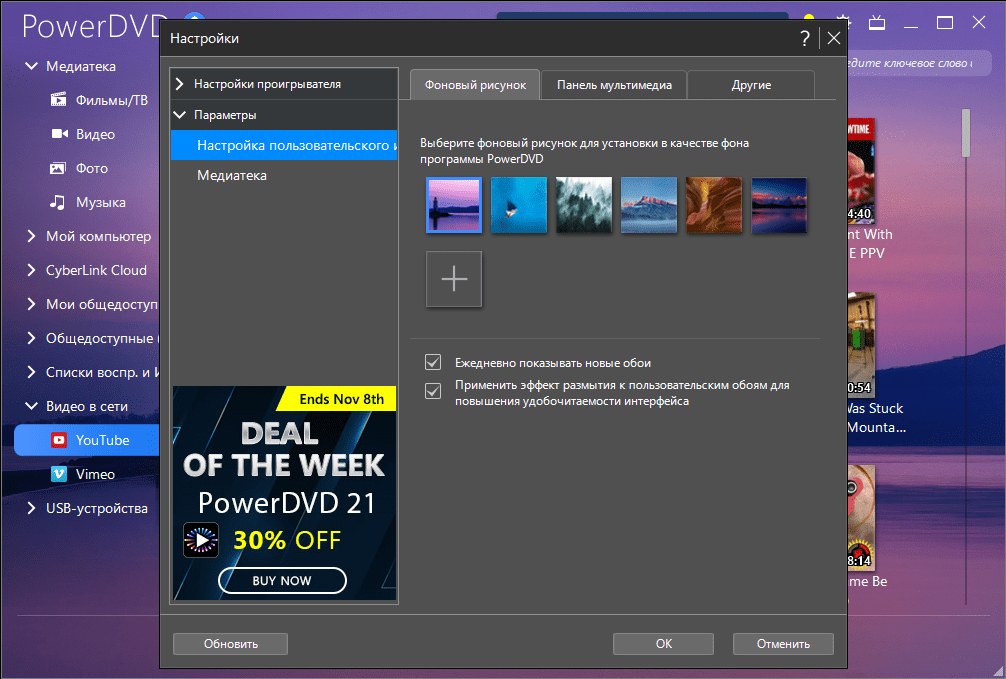Add a custom wallpaper with plus button
Viewport: 1006px width, 679px height.
[x=454, y=279]
